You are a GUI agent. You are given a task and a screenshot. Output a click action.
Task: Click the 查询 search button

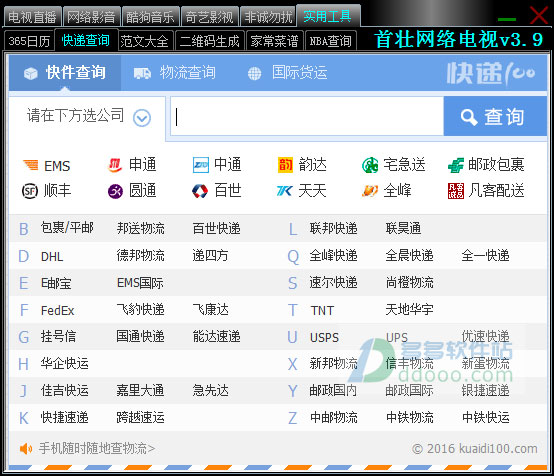(x=495, y=117)
